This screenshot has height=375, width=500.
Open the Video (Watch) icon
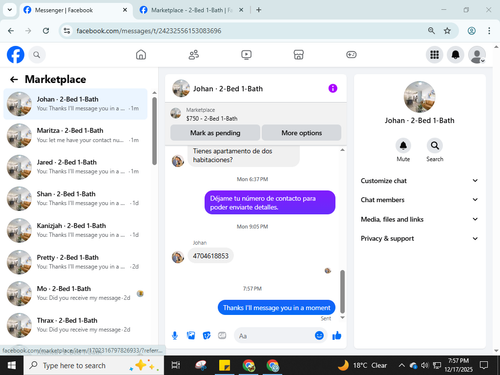pyautogui.click(x=246, y=55)
